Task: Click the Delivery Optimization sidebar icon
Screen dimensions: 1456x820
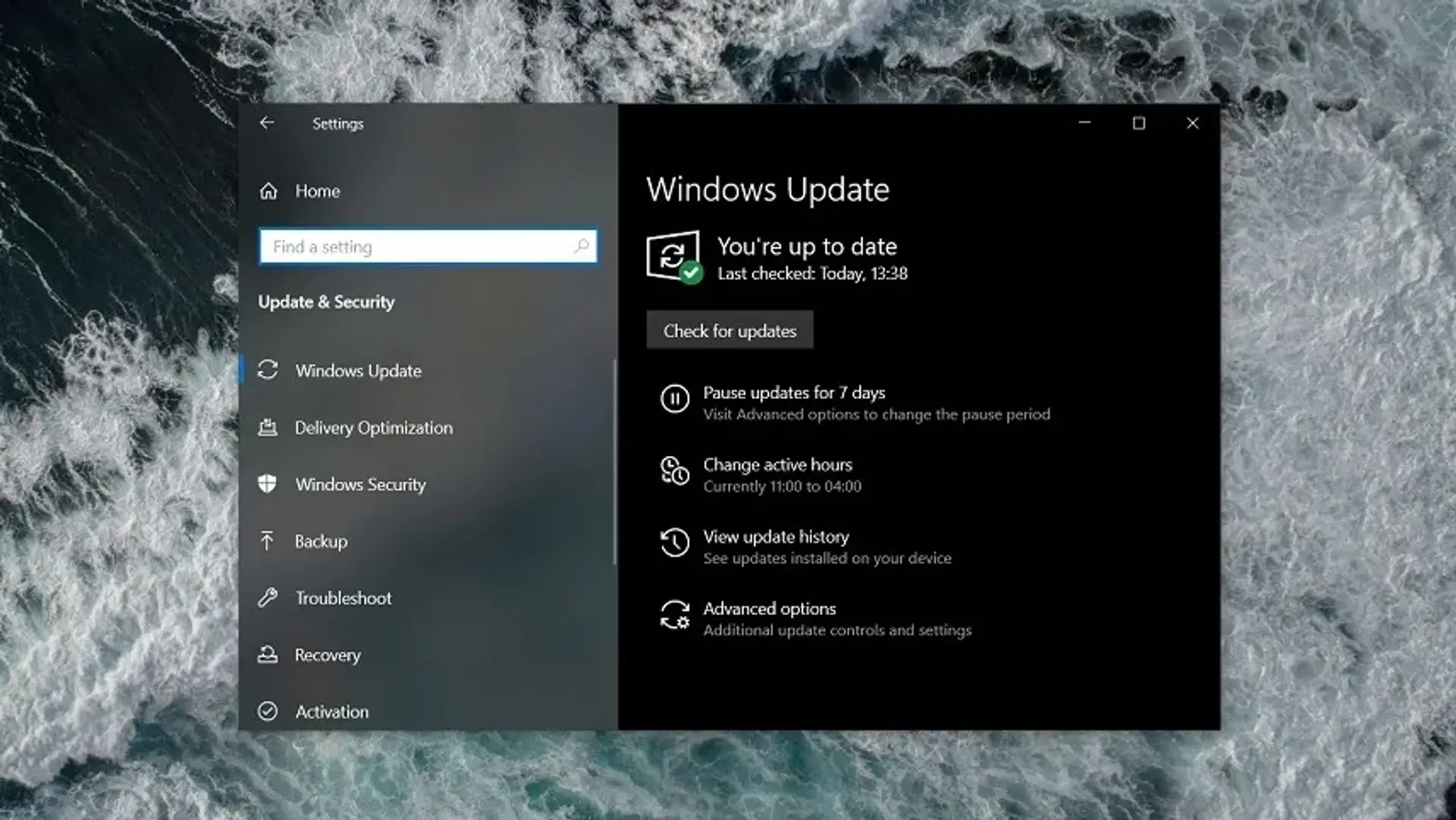Action: click(268, 428)
